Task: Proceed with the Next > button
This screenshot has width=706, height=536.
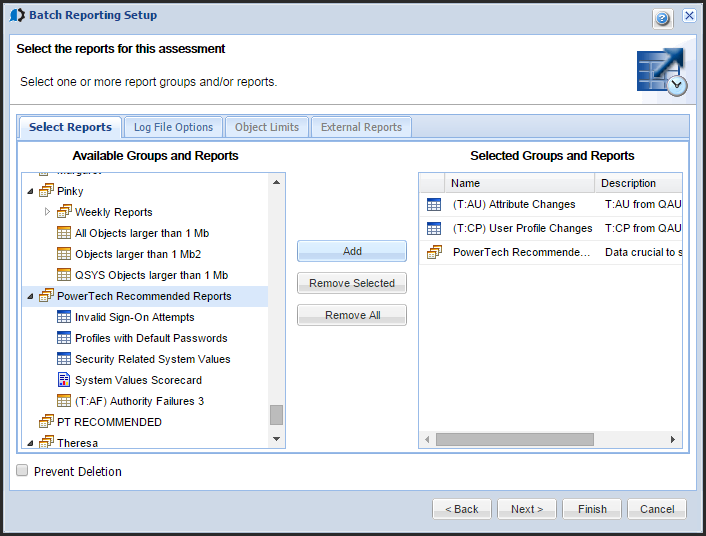Action: (x=527, y=509)
